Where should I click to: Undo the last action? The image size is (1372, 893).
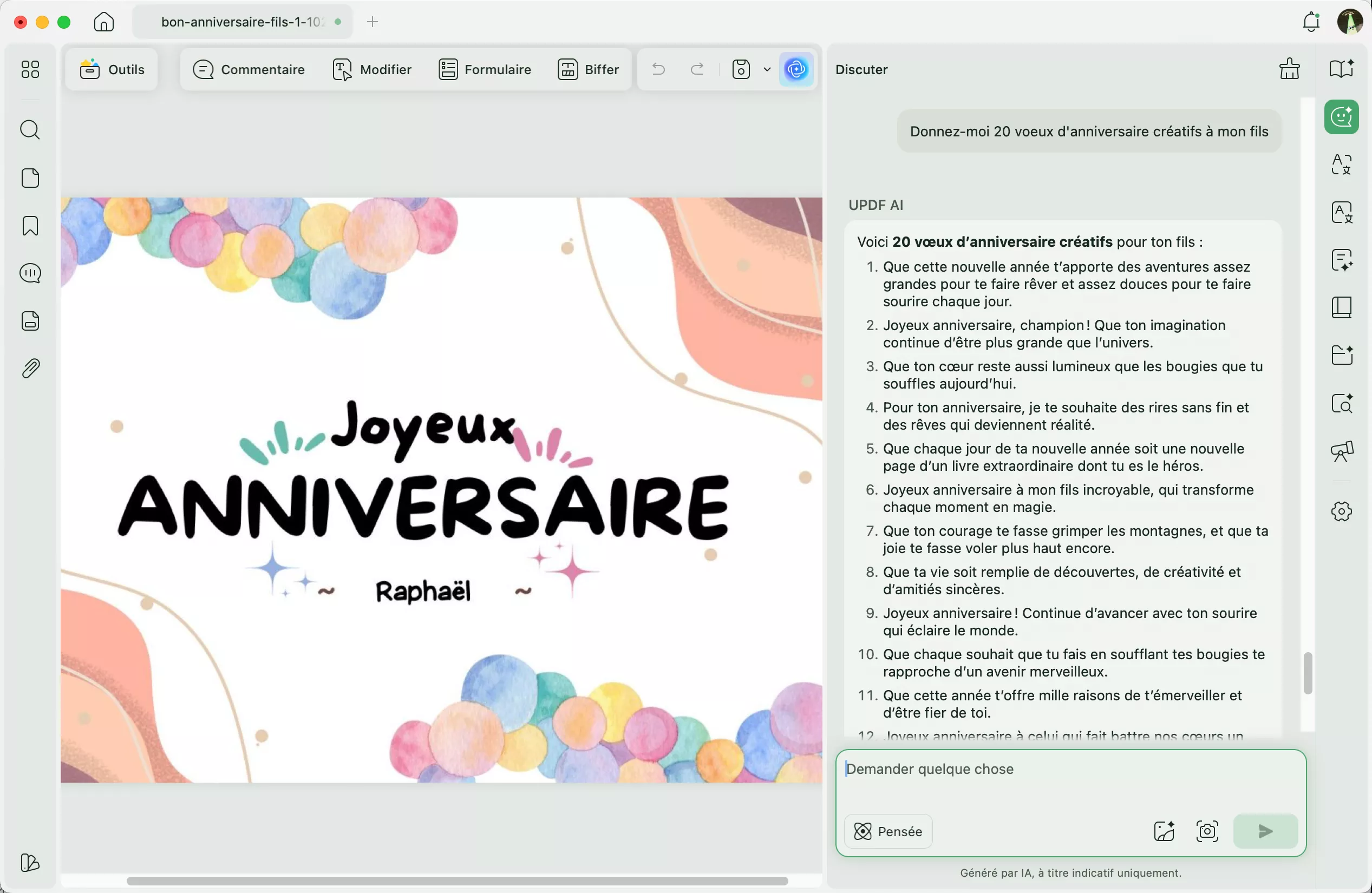(x=658, y=69)
